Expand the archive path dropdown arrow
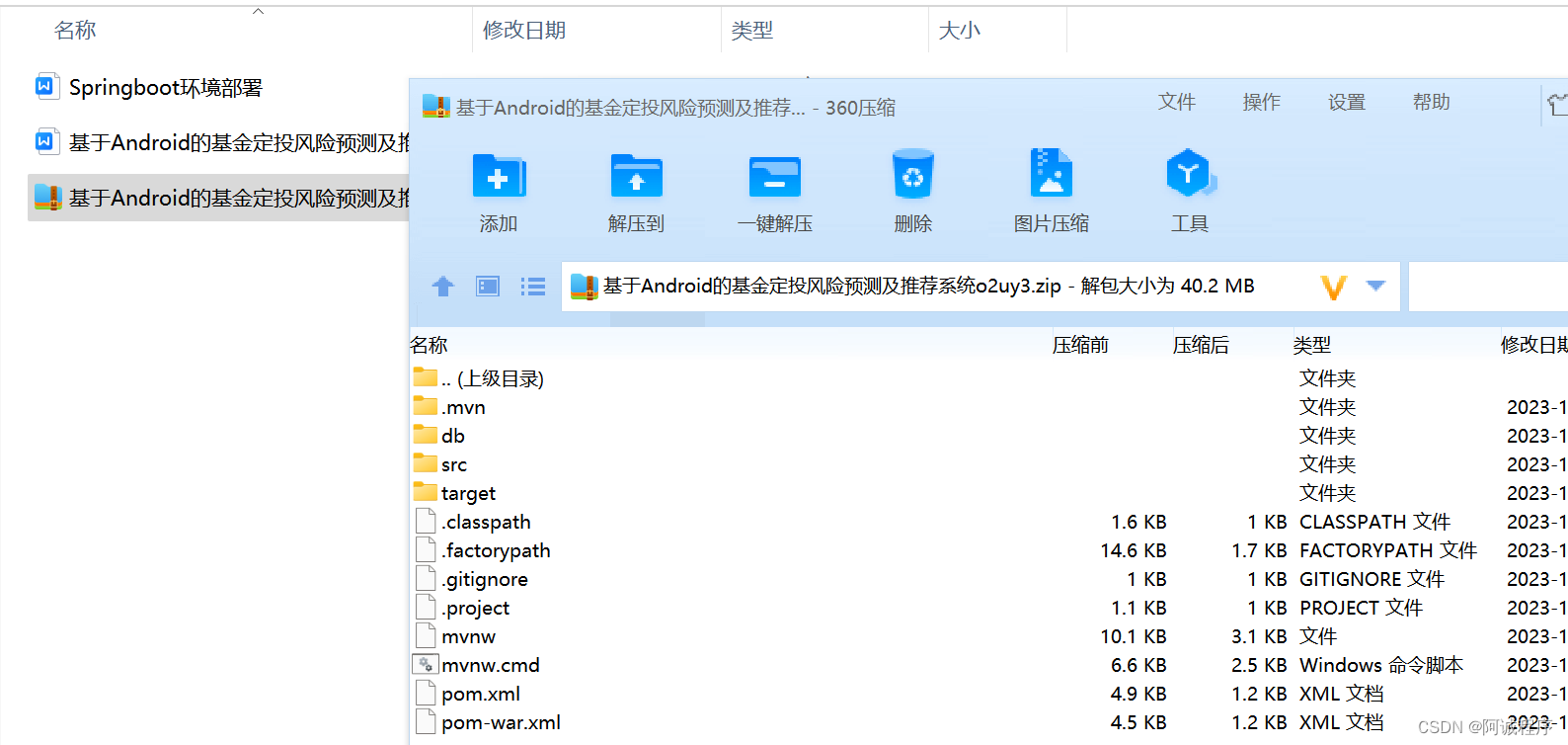This screenshot has width=1568, height=745. coord(1375,286)
